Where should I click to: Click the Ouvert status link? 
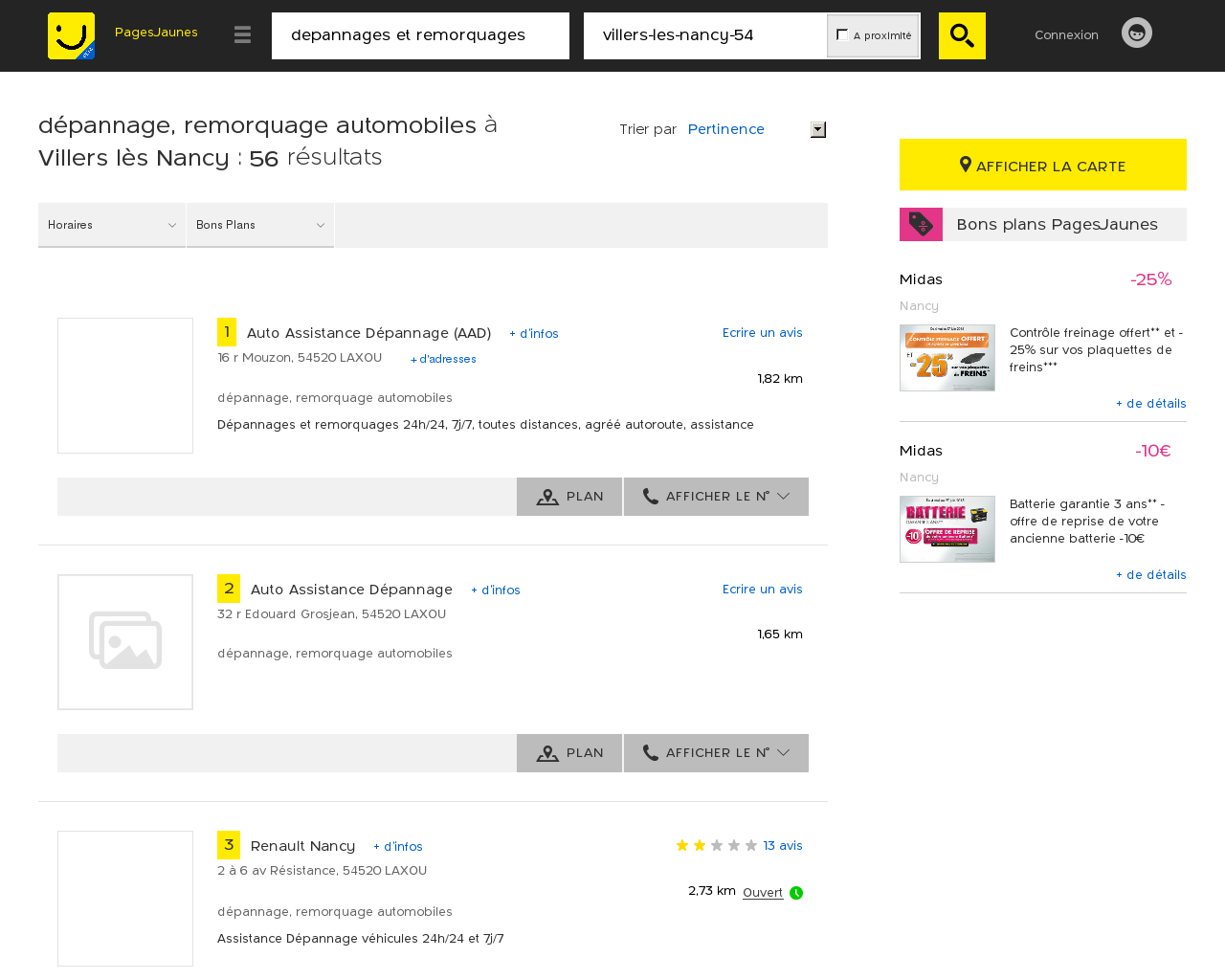pyautogui.click(x=763, y=893)
